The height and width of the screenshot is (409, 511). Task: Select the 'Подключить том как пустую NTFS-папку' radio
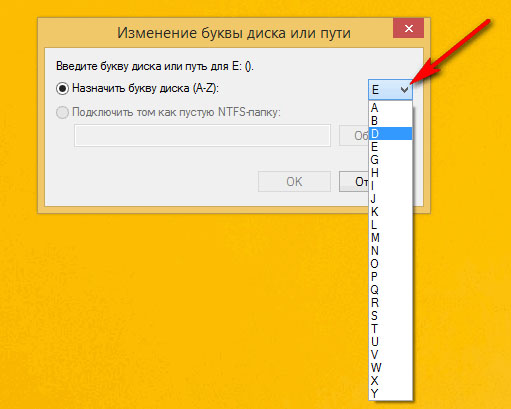[62, 113]
